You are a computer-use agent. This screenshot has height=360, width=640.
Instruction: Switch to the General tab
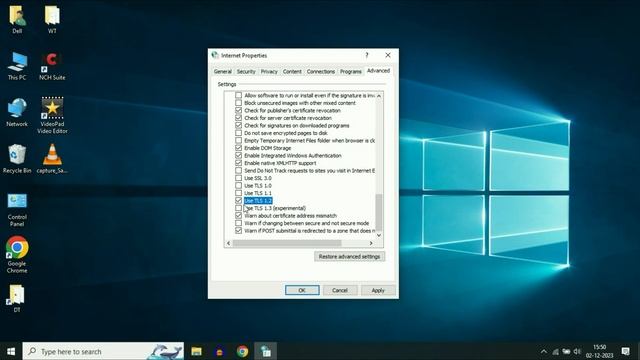pyautogui.click(x=223, y=71)
